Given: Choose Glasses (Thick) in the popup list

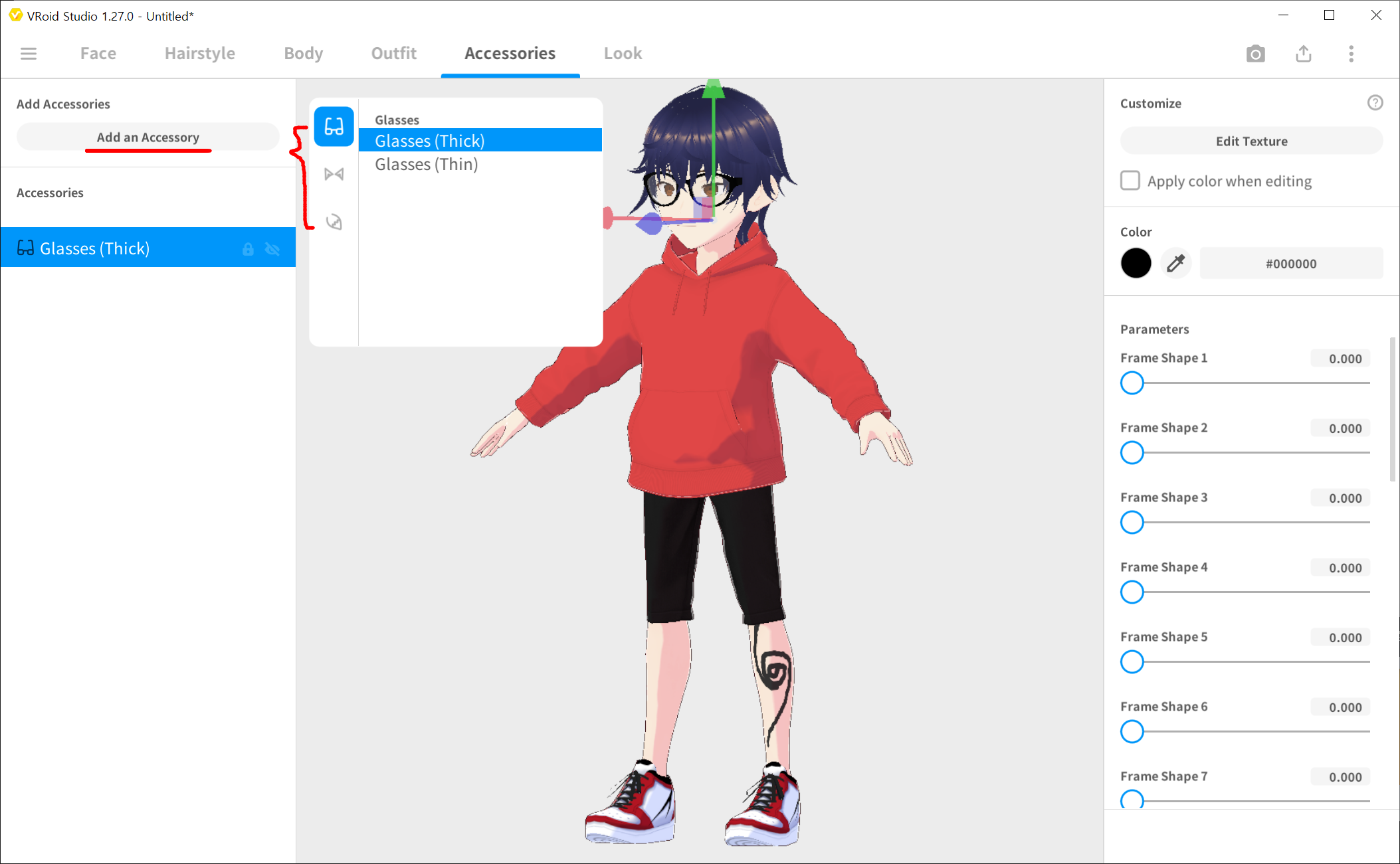Looking at the screenshot, I should tap(429, 141).
